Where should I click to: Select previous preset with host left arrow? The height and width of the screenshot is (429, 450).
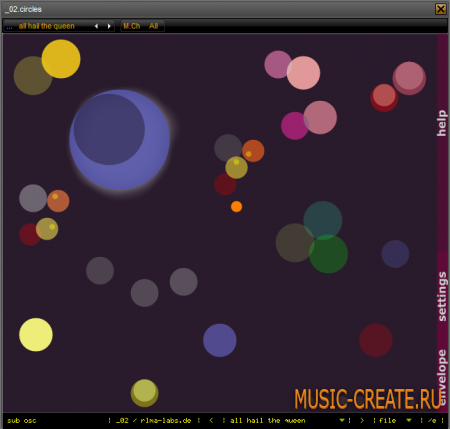pos(97,26)
